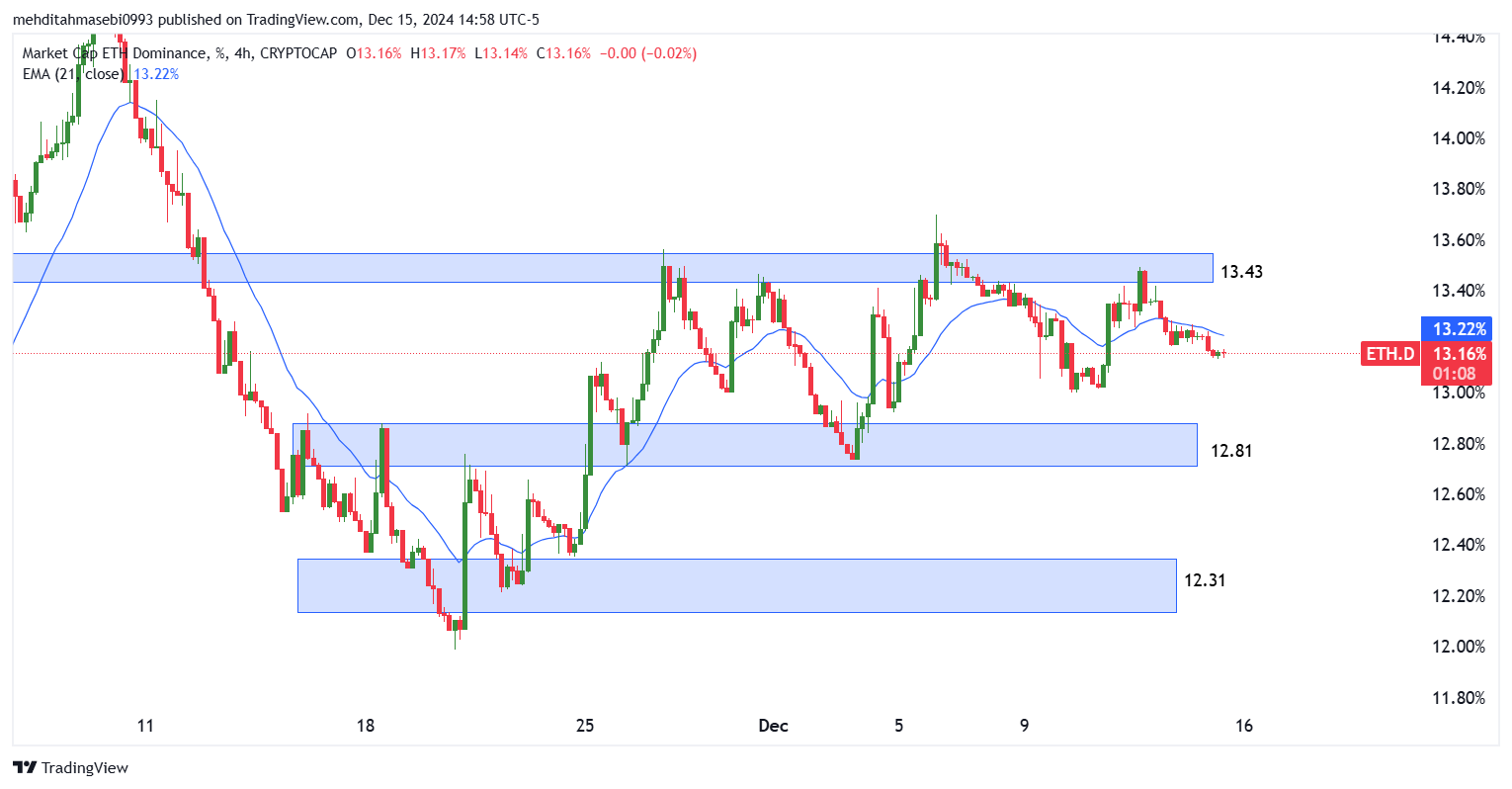
Task: Click the 13.80% price axis label
Action: [1459, 189]
